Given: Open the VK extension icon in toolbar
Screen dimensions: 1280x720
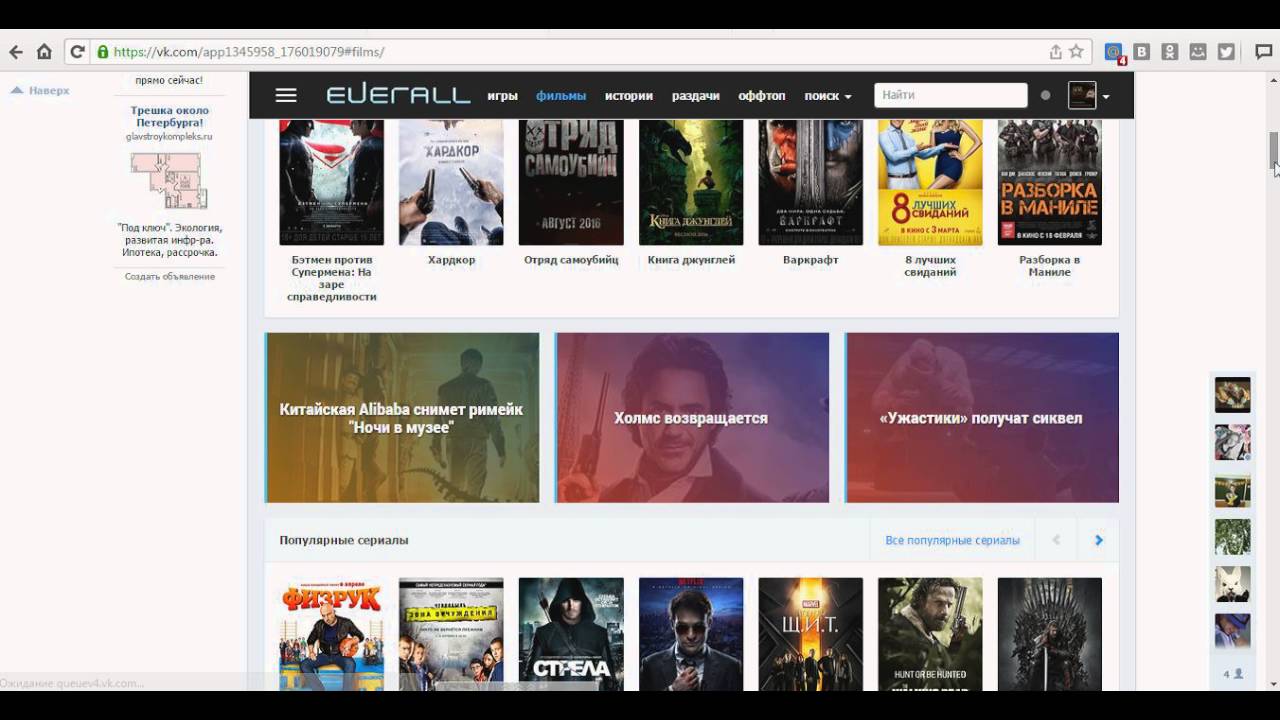Looking at the screenshot, I should point(1142,52).
